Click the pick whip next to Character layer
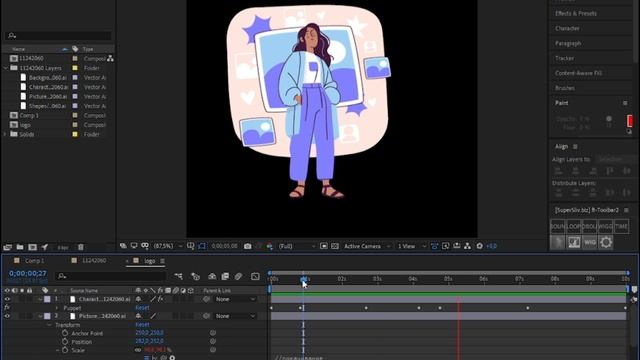This screenshot has width=640, height=360. coord(207,299)
